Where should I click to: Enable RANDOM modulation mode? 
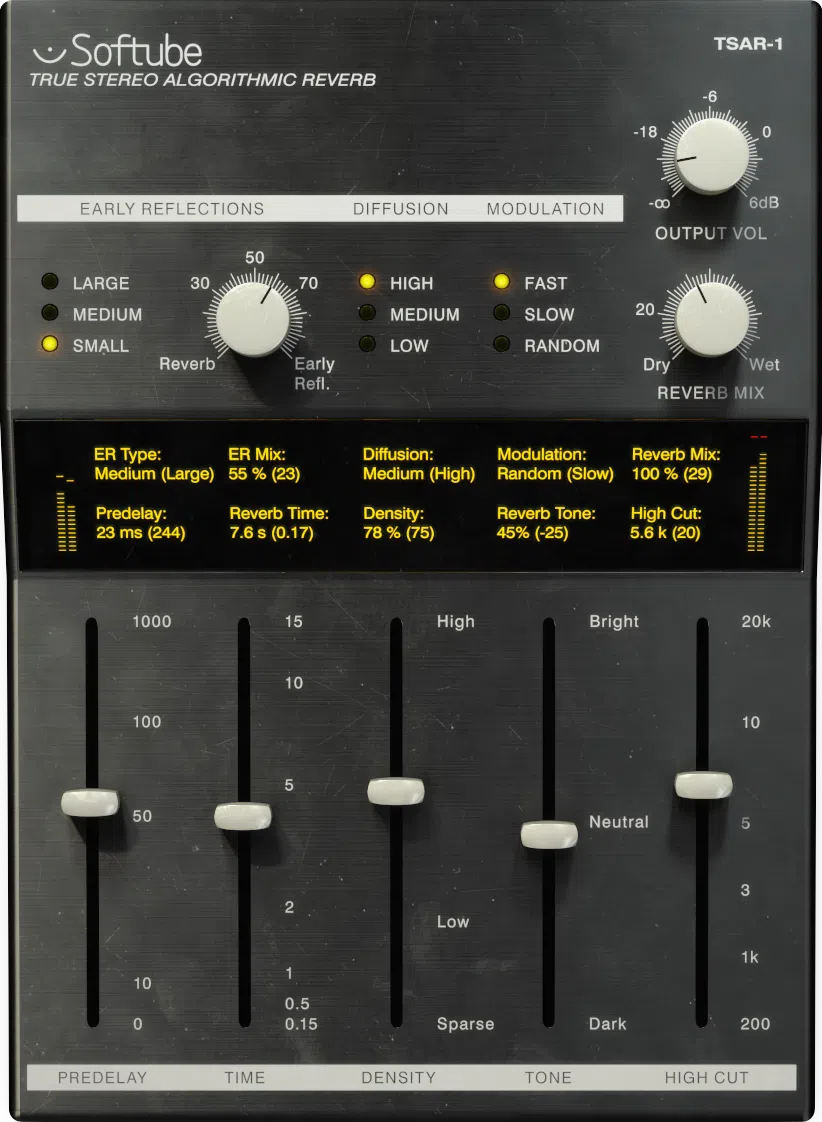tap(502, 345)
